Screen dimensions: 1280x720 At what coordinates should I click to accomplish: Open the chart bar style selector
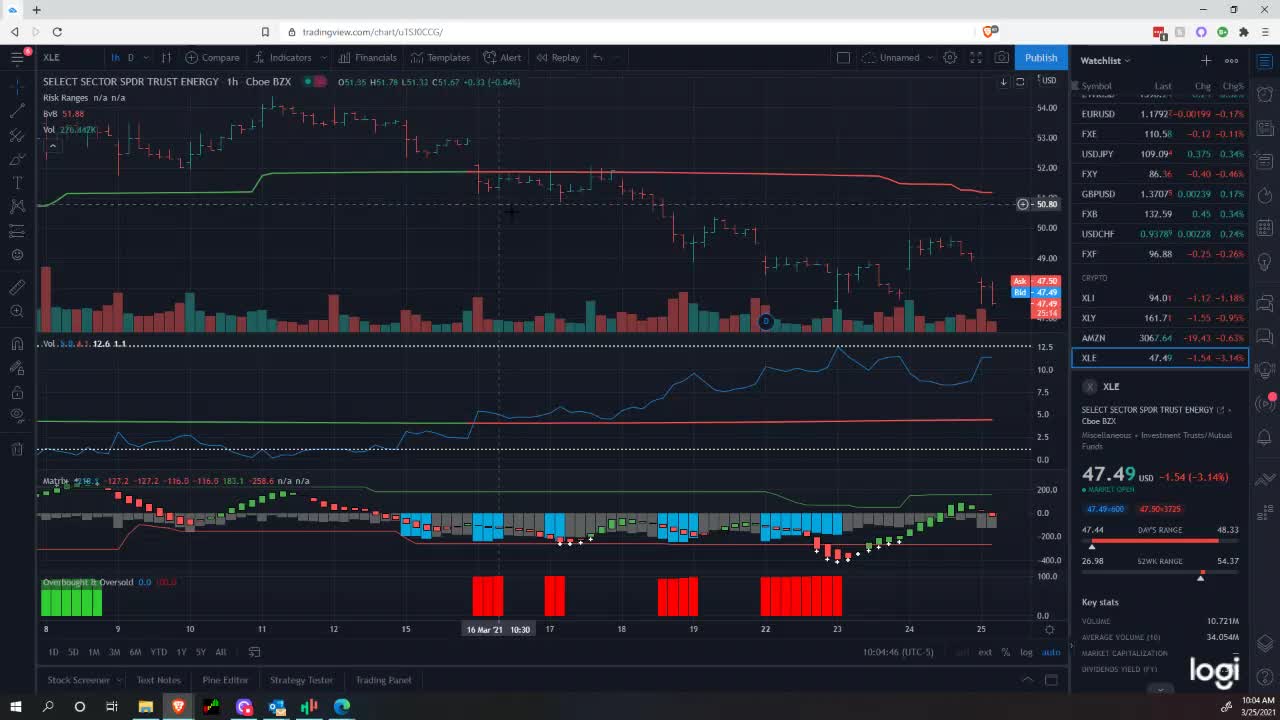(166, 57)
